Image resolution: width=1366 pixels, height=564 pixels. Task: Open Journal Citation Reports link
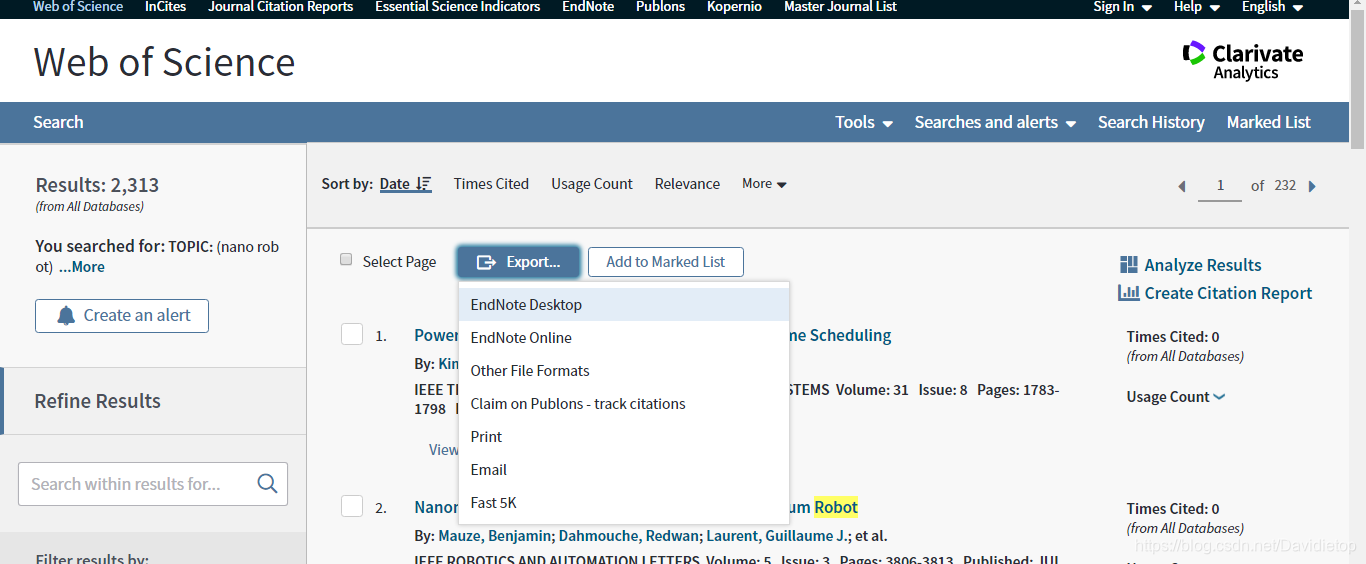tap(281, 7)
